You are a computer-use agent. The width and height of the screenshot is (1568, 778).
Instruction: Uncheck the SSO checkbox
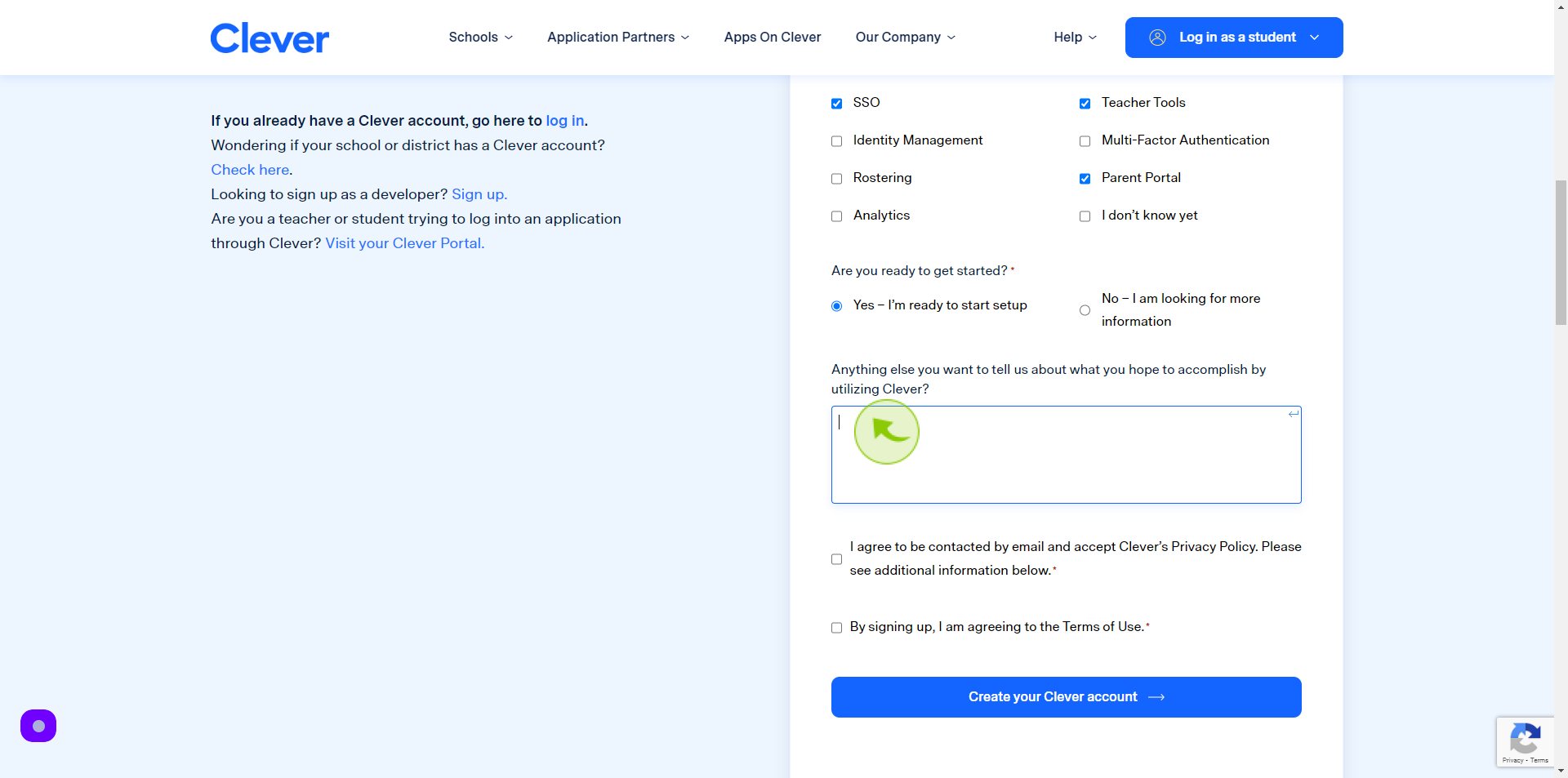(x=836, y=104)
